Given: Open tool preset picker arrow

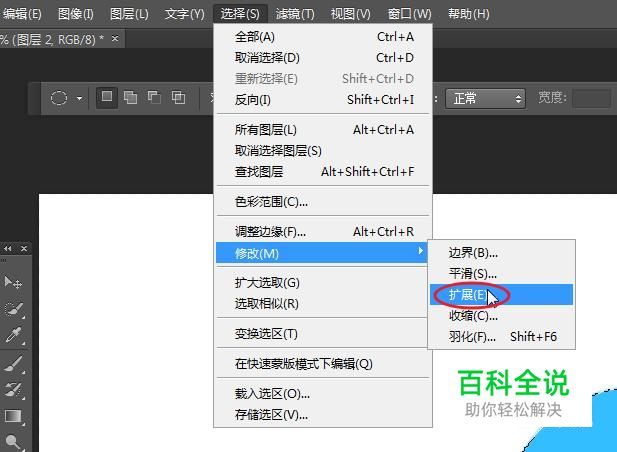Looking at the screenshot, I should click(x=79, y=98).
